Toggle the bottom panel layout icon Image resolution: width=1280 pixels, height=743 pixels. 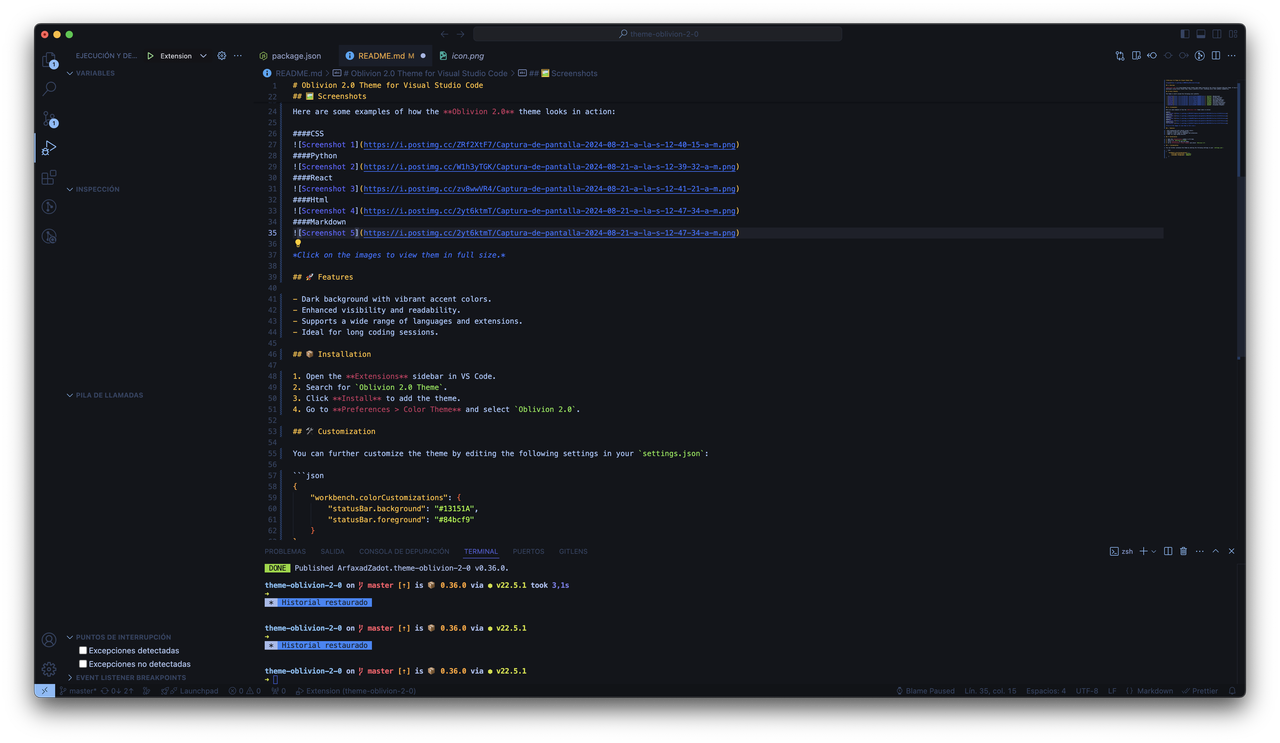click(1201, 34)
